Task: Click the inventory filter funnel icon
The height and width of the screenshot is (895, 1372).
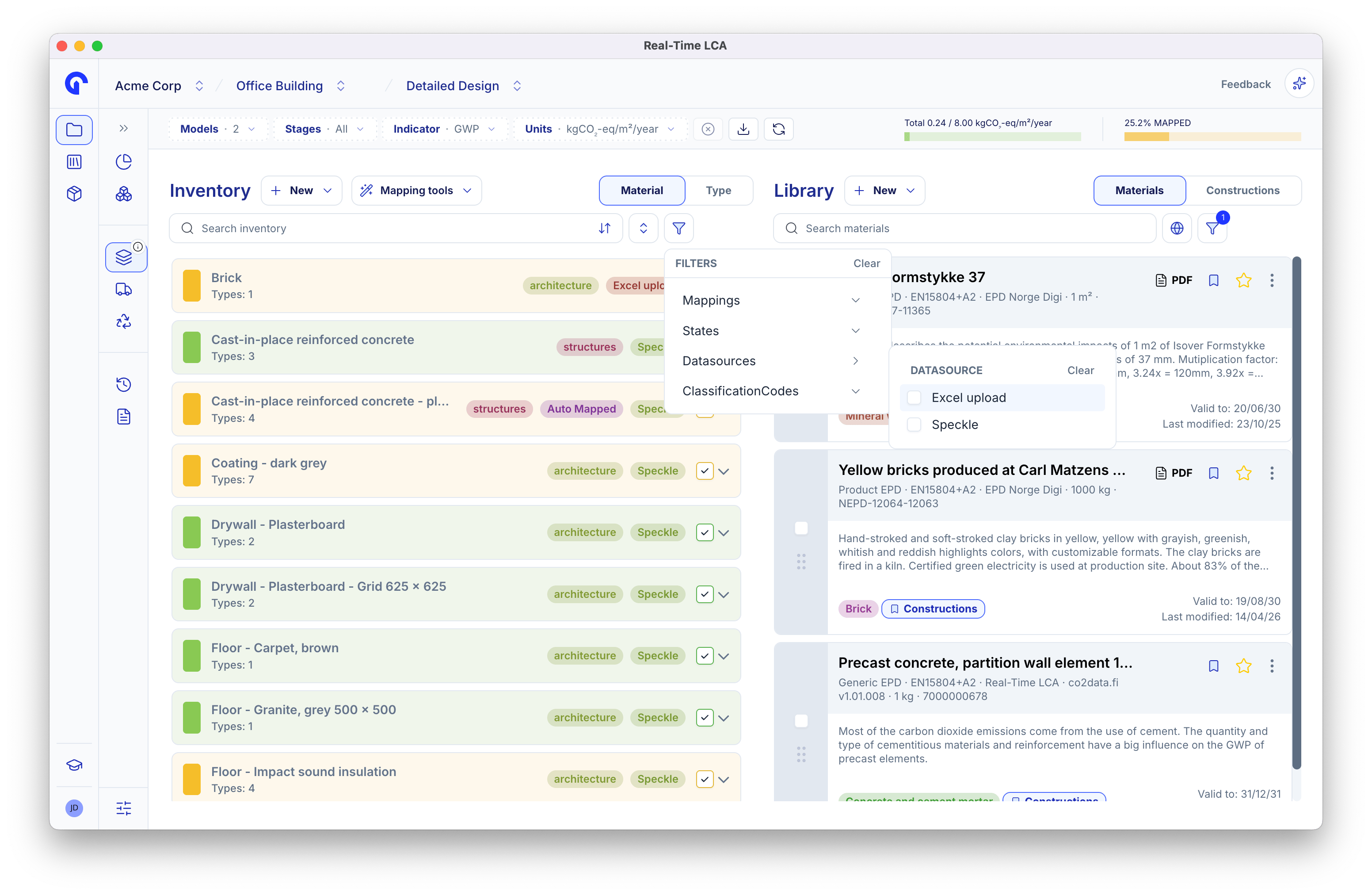Action: [x=678, y=228]
